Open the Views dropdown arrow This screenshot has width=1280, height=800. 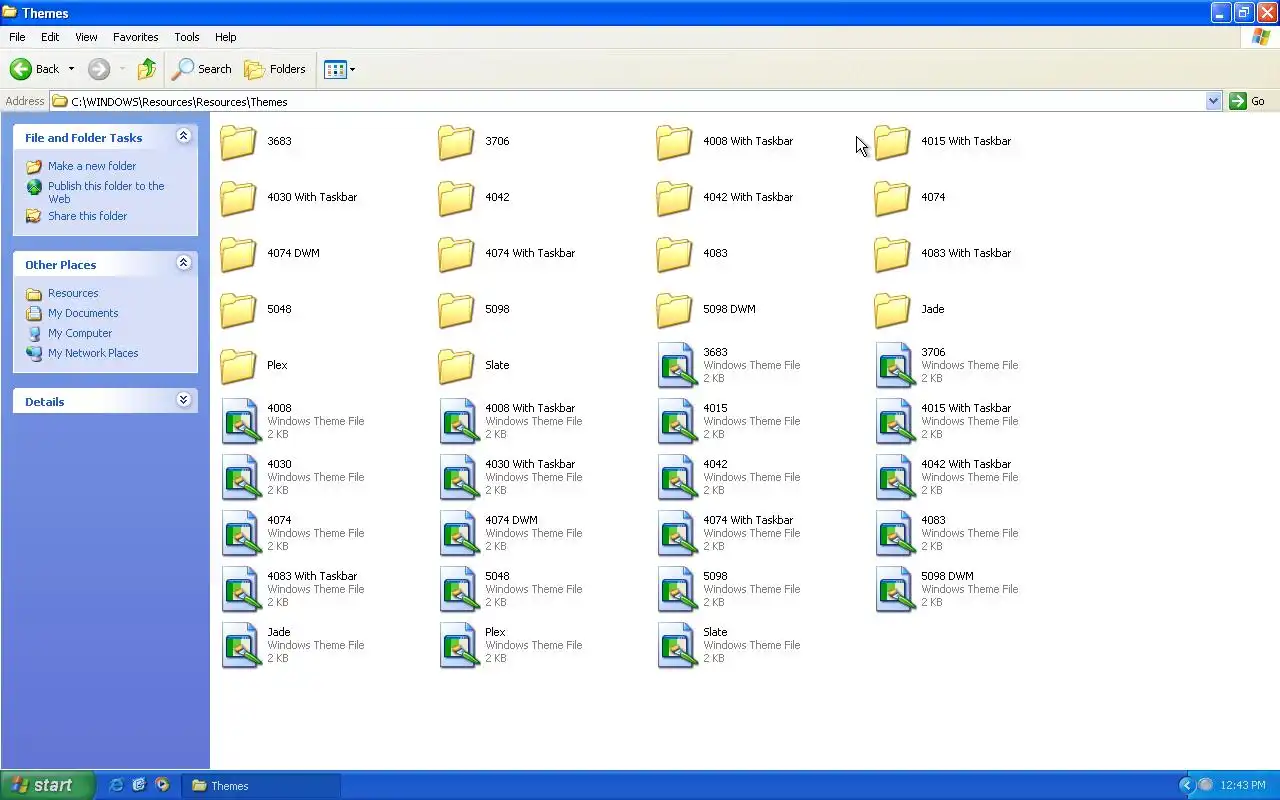click(352, 69)
